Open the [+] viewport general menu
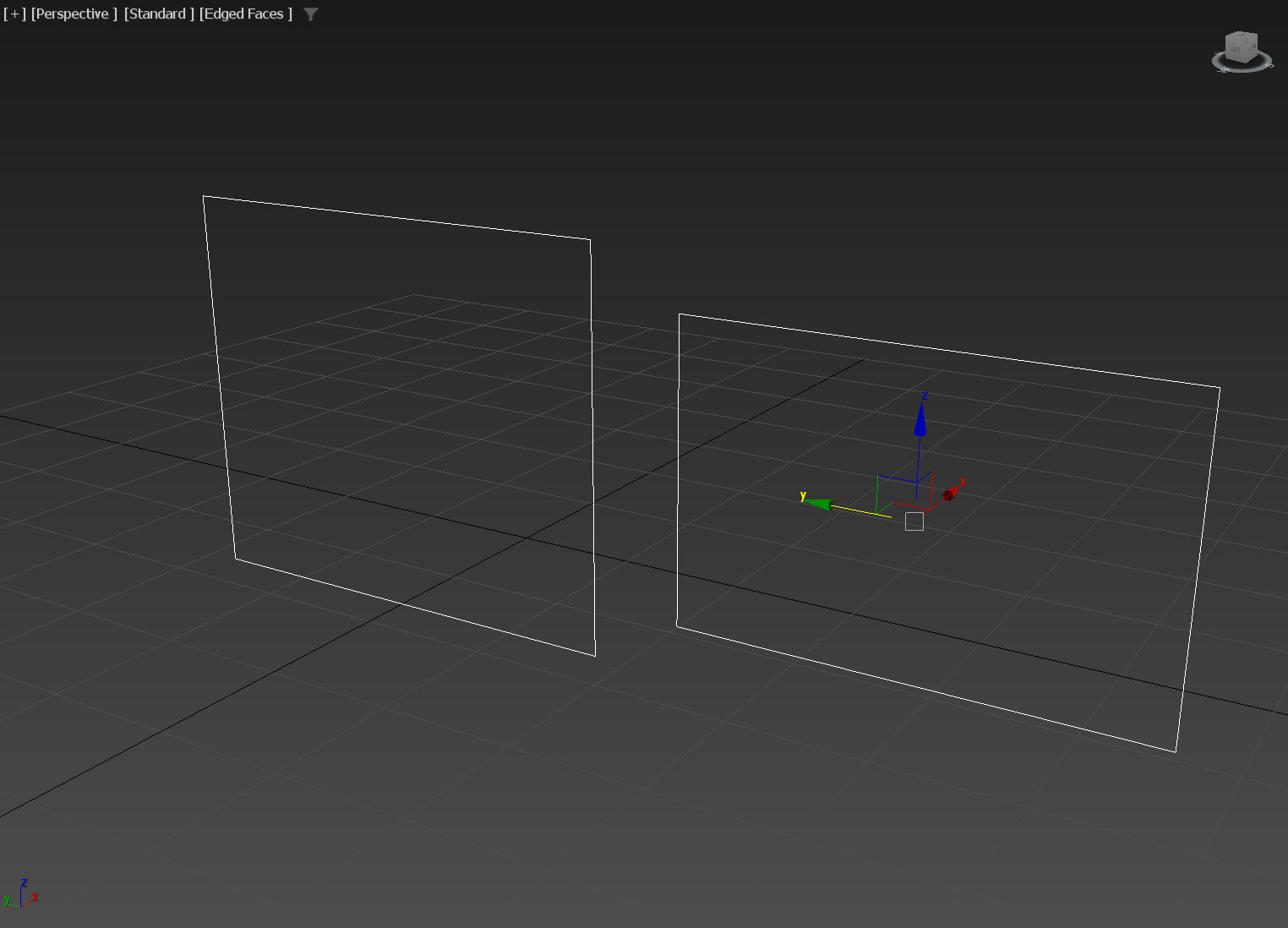Screen dimensions: 1288x928 click(x=15, y=14)
